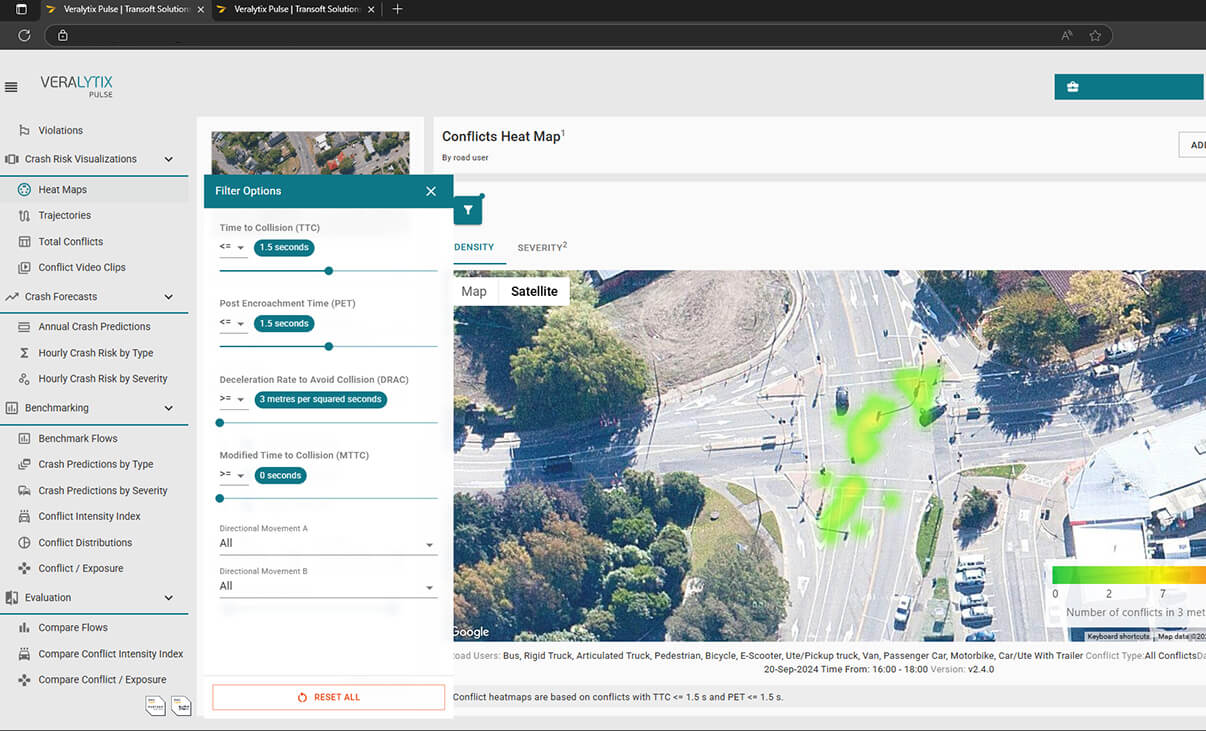Click the browser refresh icon
The height and width of the screenshot is (731, 1206).
coord(24,35)
